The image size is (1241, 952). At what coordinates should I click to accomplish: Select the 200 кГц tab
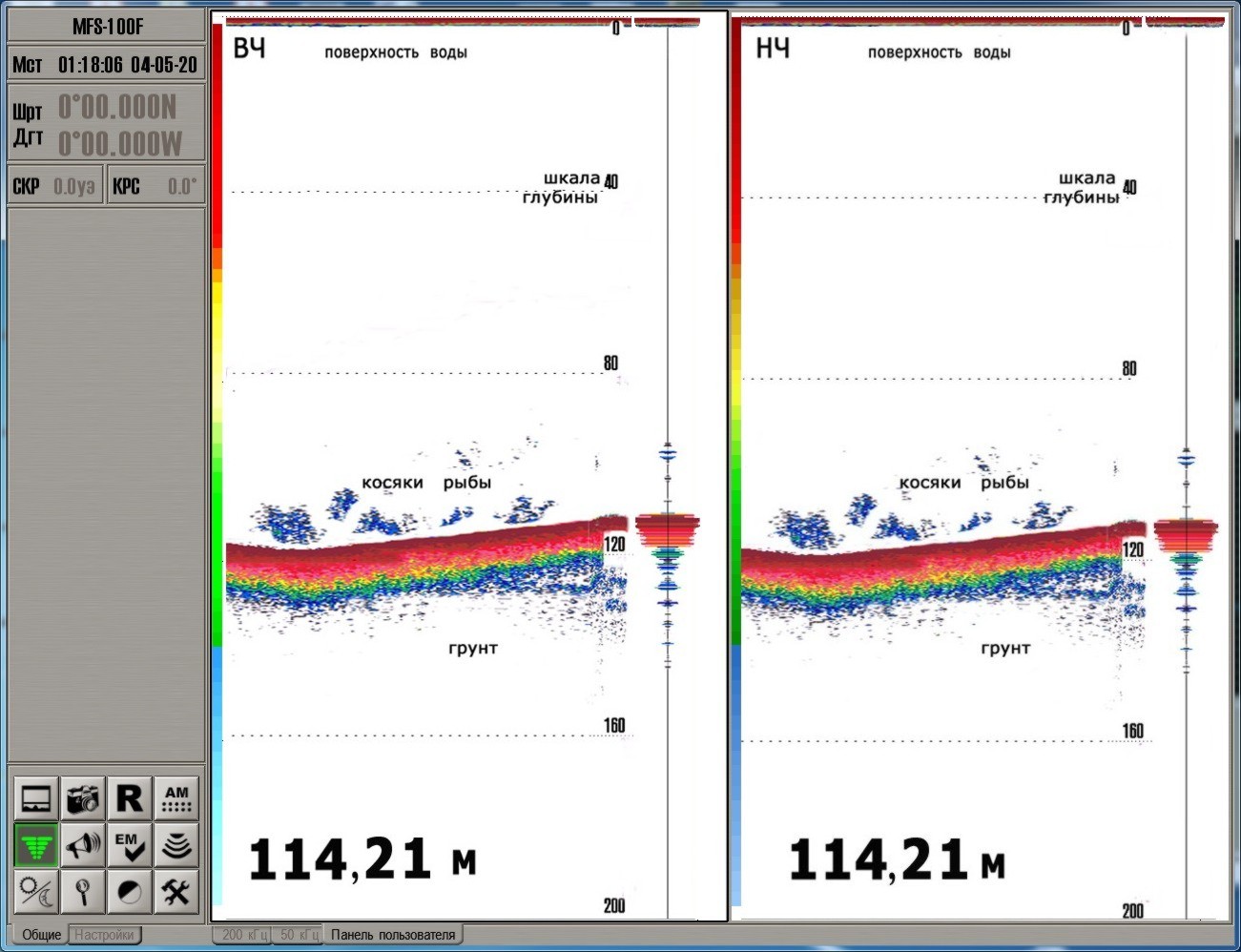coord(243,935)
